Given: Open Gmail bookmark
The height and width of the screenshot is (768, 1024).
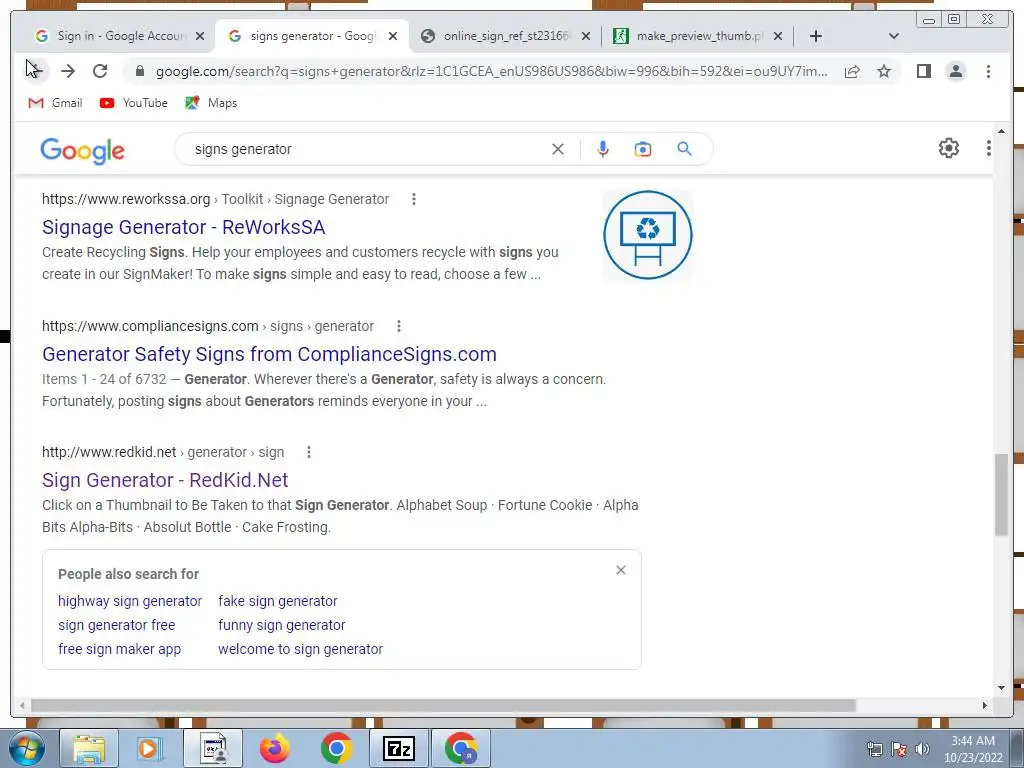Looking at the screenshot, I should pos(56,103).
